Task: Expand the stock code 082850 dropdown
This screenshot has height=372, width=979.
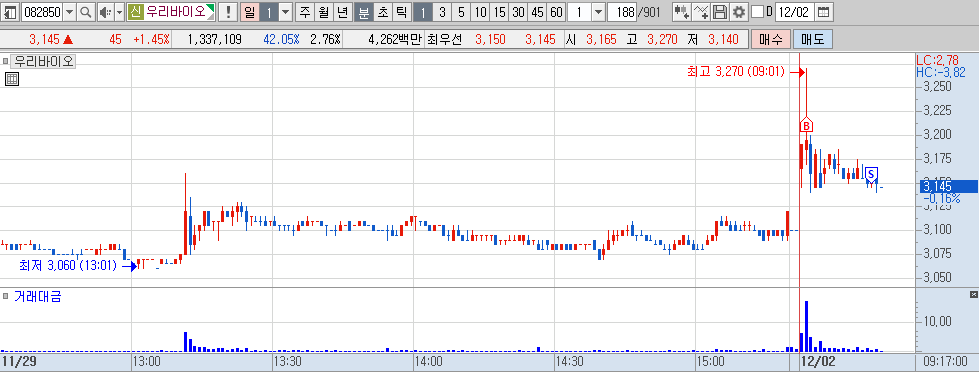Action: pyautogui.click(x=69, y=12)
